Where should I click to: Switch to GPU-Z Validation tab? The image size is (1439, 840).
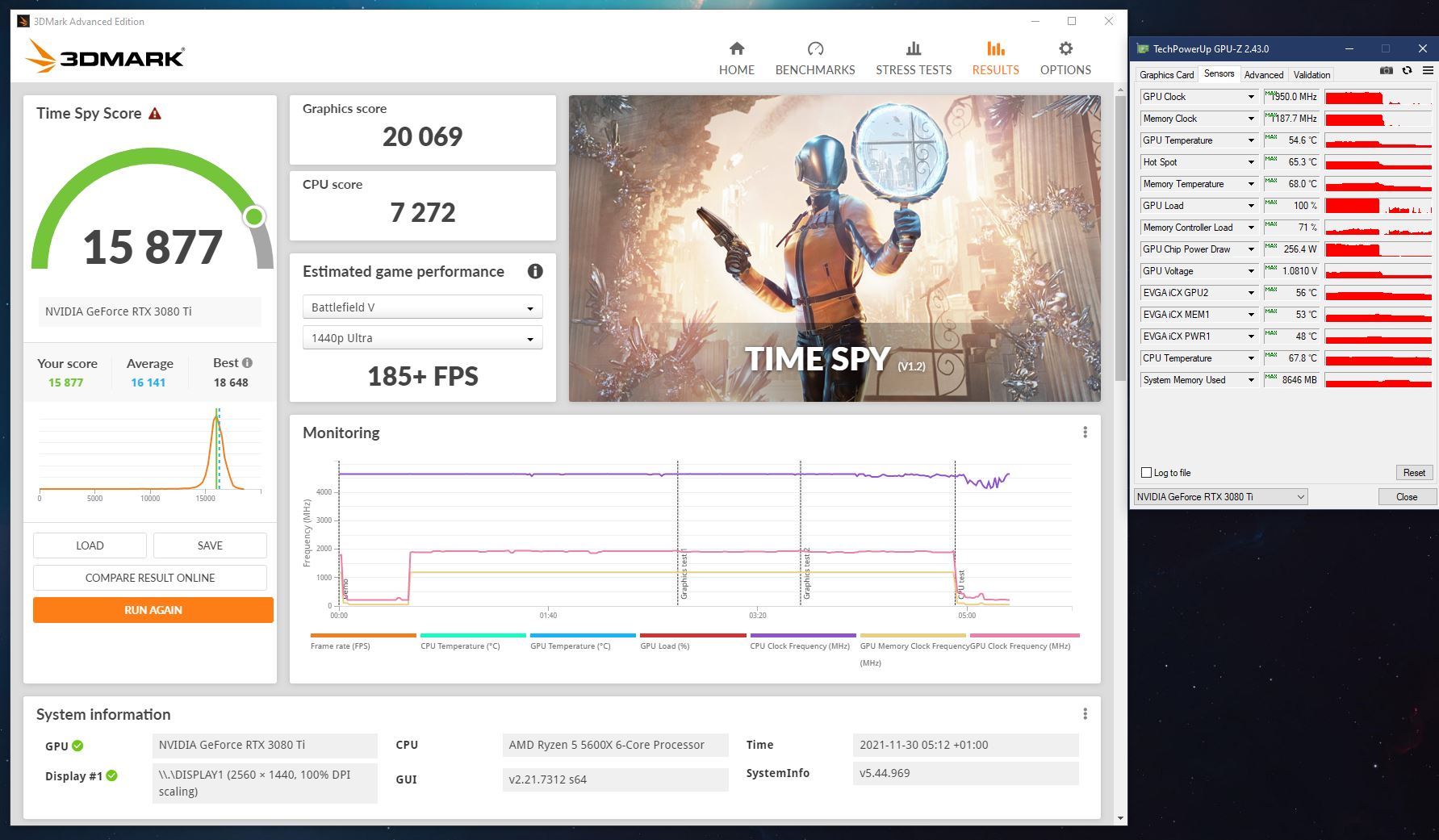tap(1311, 75)
